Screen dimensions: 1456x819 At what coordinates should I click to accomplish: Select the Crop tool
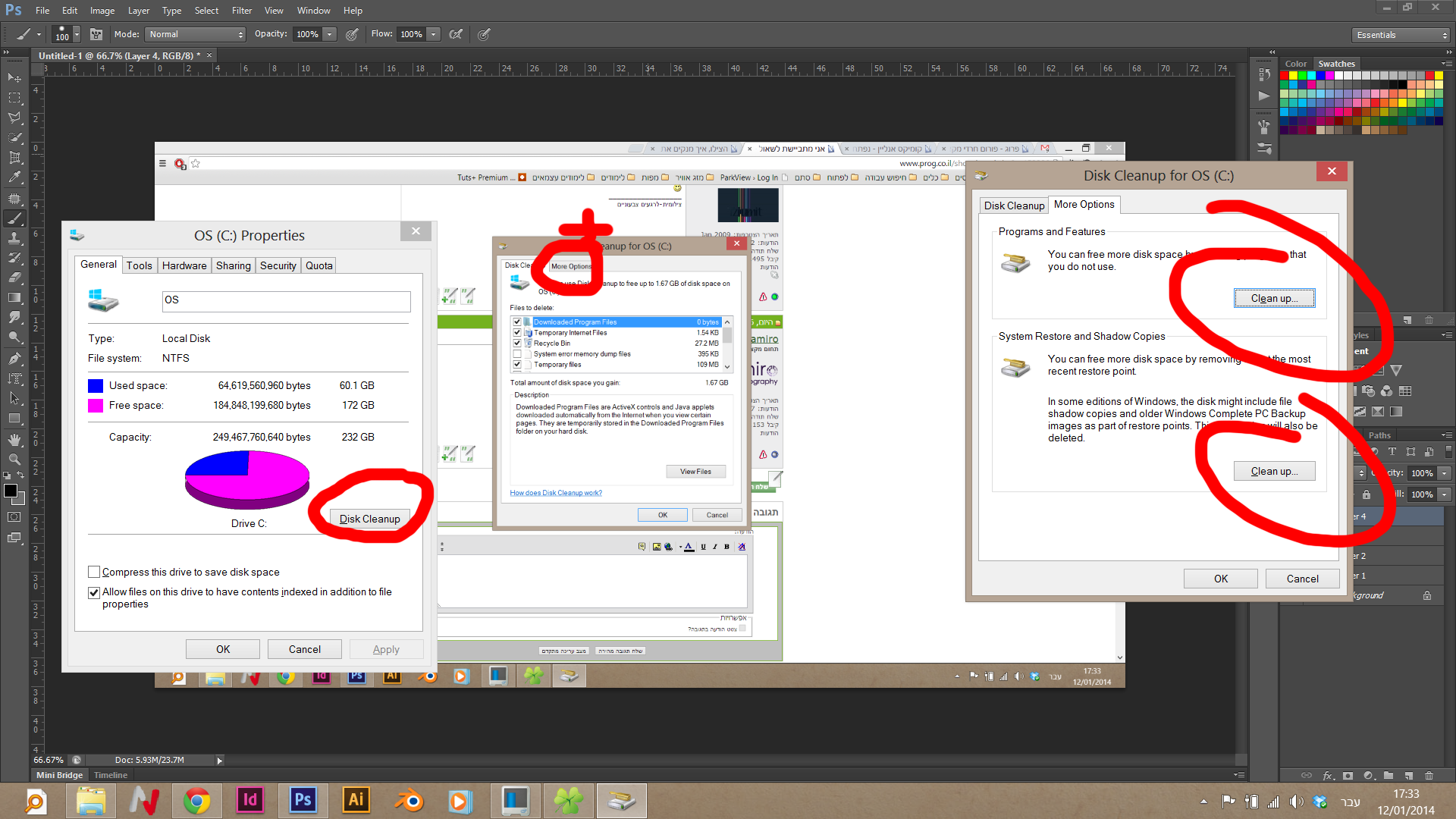pos(14,157)
